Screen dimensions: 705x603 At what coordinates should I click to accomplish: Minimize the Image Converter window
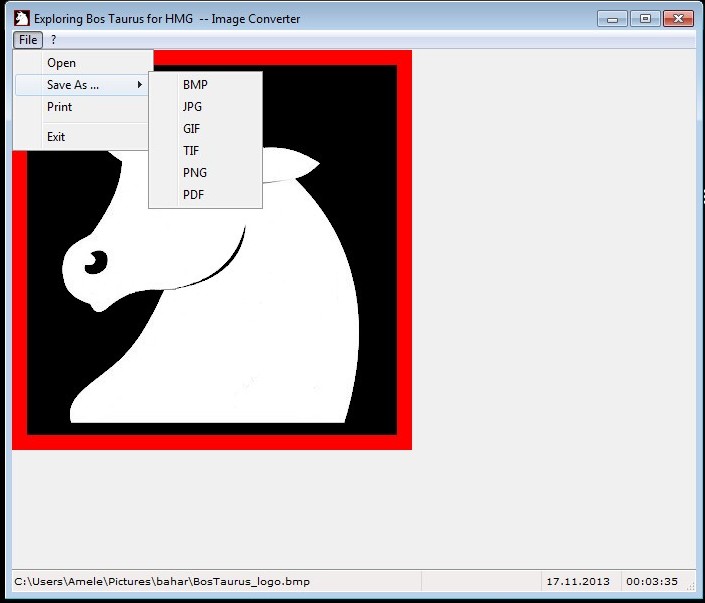(x=612, y=19)
